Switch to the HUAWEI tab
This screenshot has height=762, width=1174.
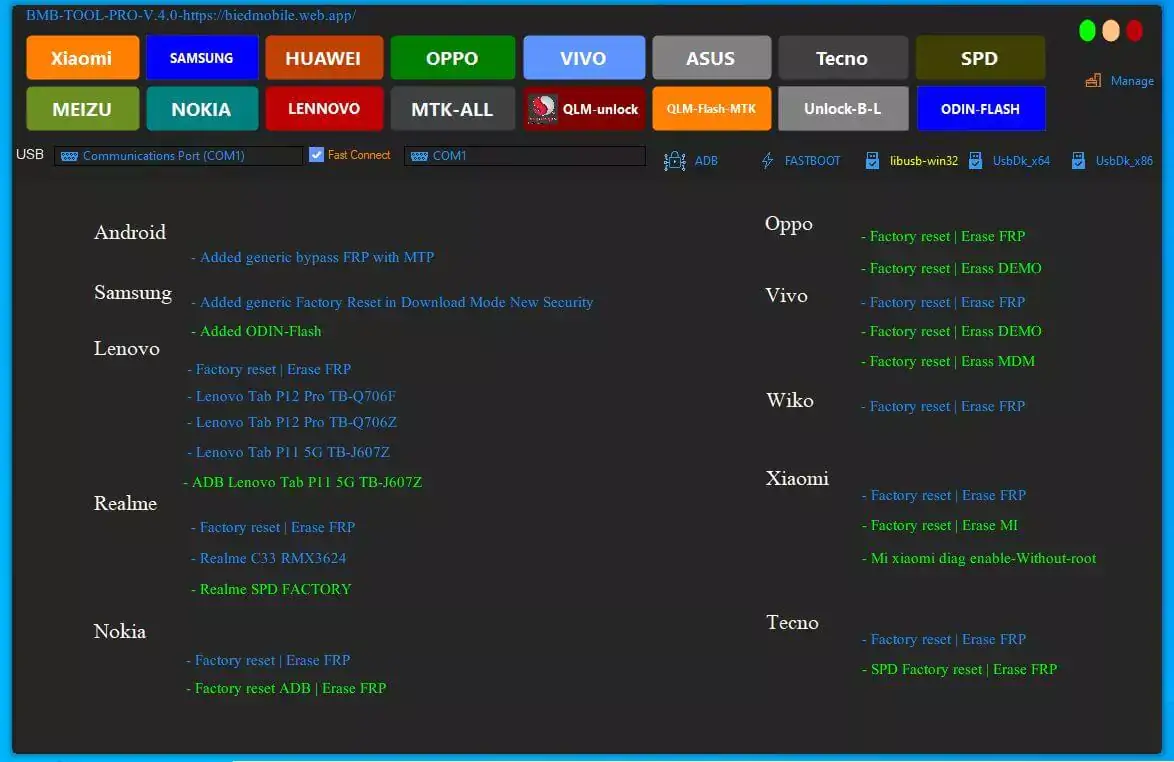(x=323, y=58)
